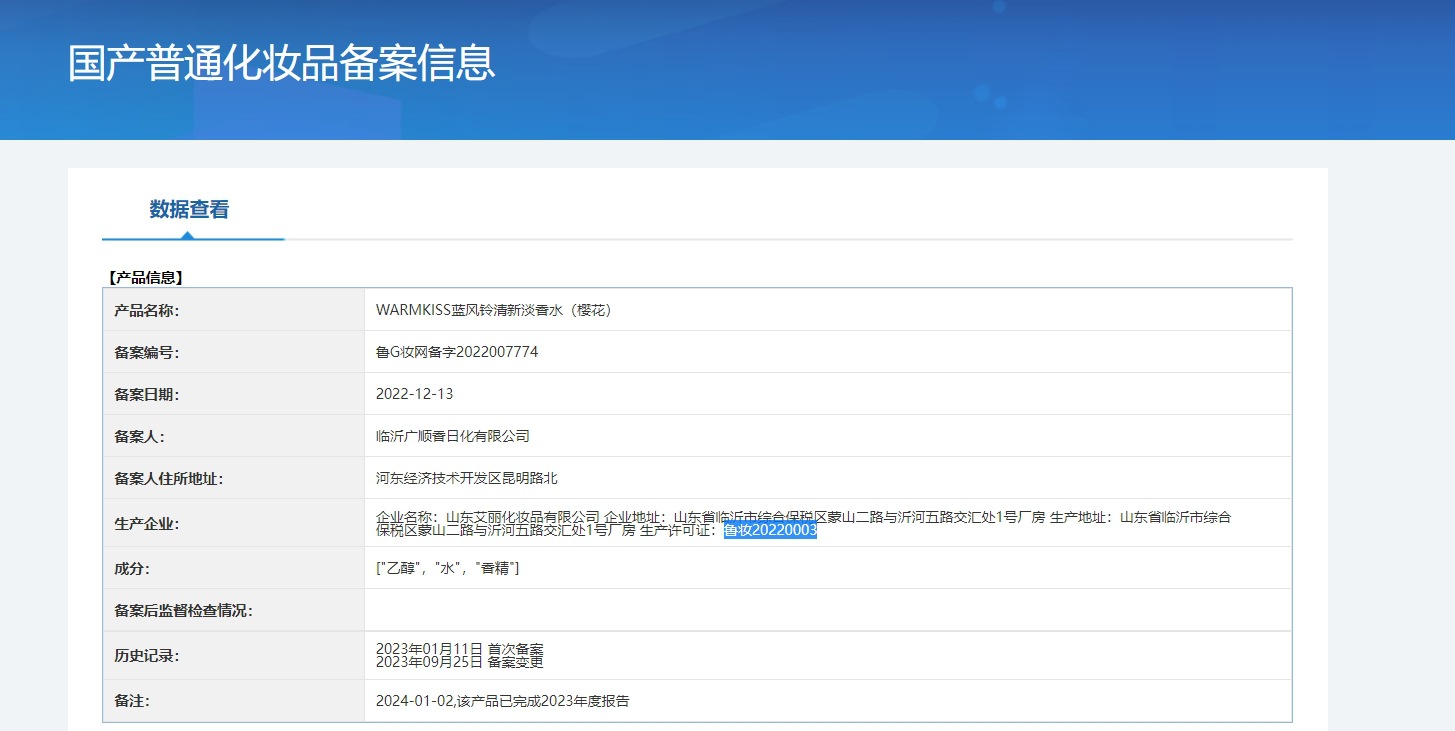The image size is (1455, 731).
Task: Click highlighted license number 鲁妆20220003
Action: pos(770,531)
